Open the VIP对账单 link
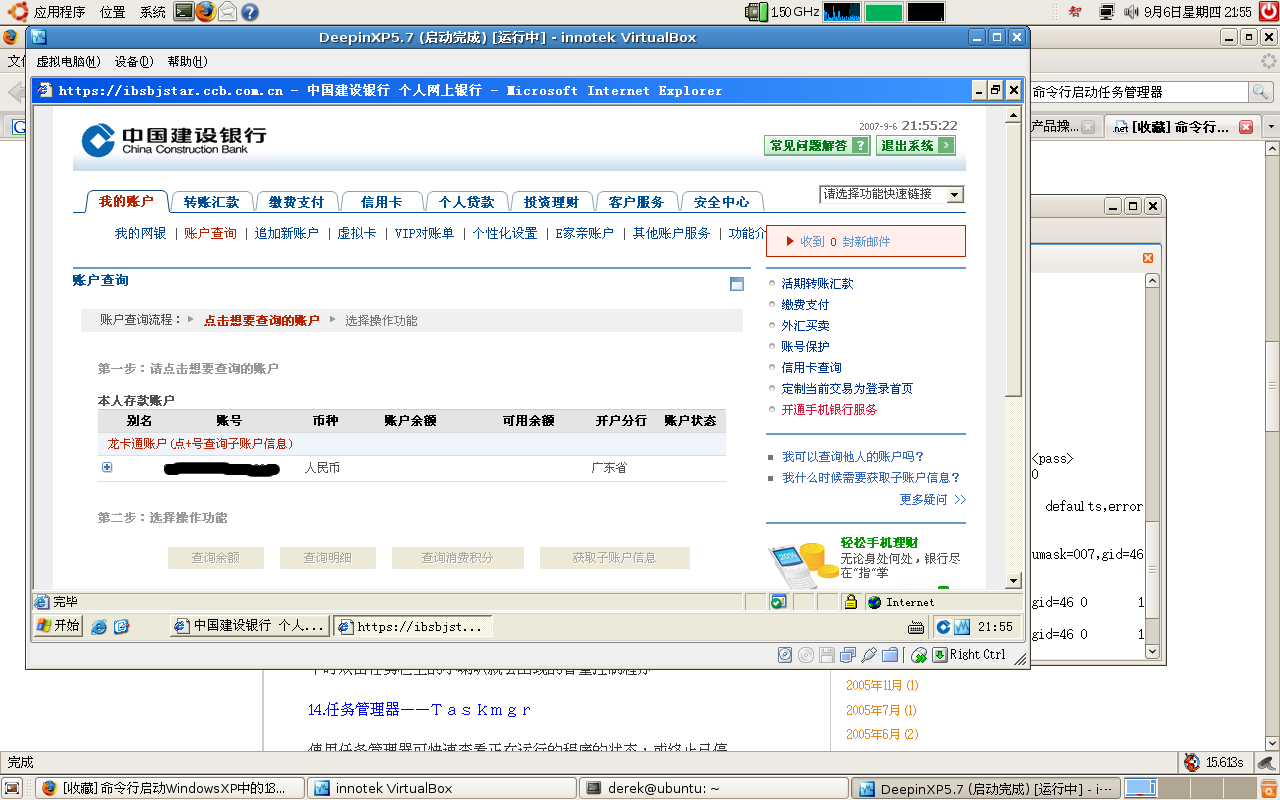Screen dimensions: 1280x800 424,233
